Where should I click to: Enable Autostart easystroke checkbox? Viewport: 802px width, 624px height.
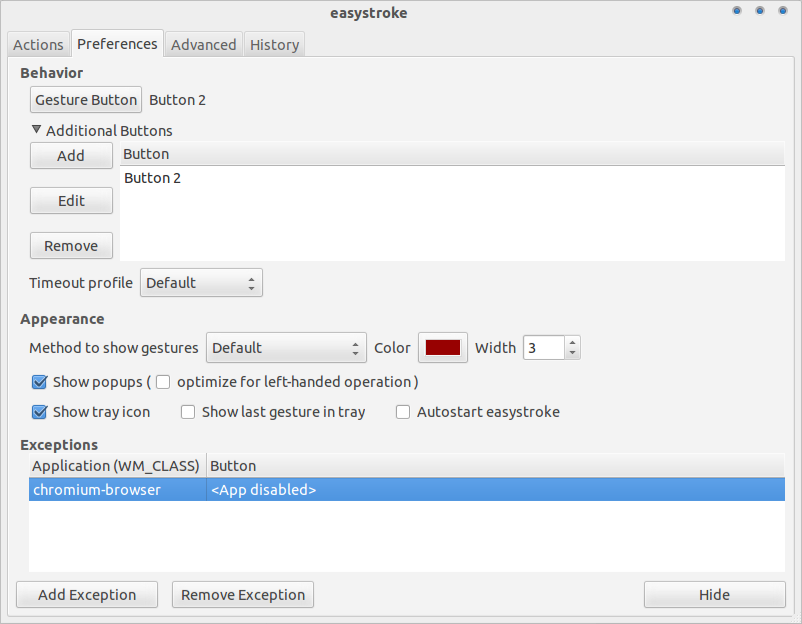(403, 412)
